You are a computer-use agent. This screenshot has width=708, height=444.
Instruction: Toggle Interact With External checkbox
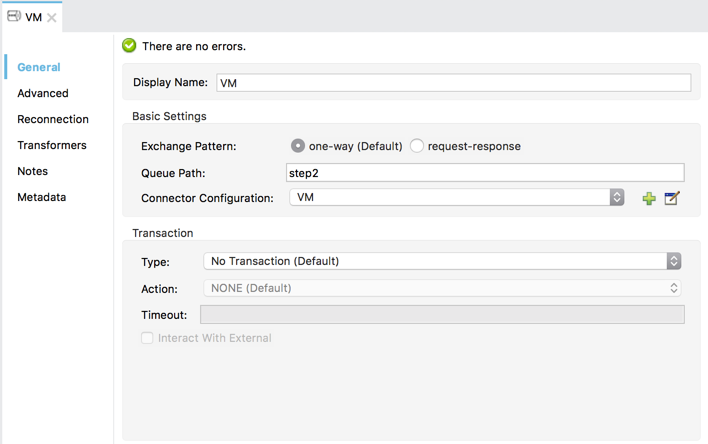click(x=147, y=338)
